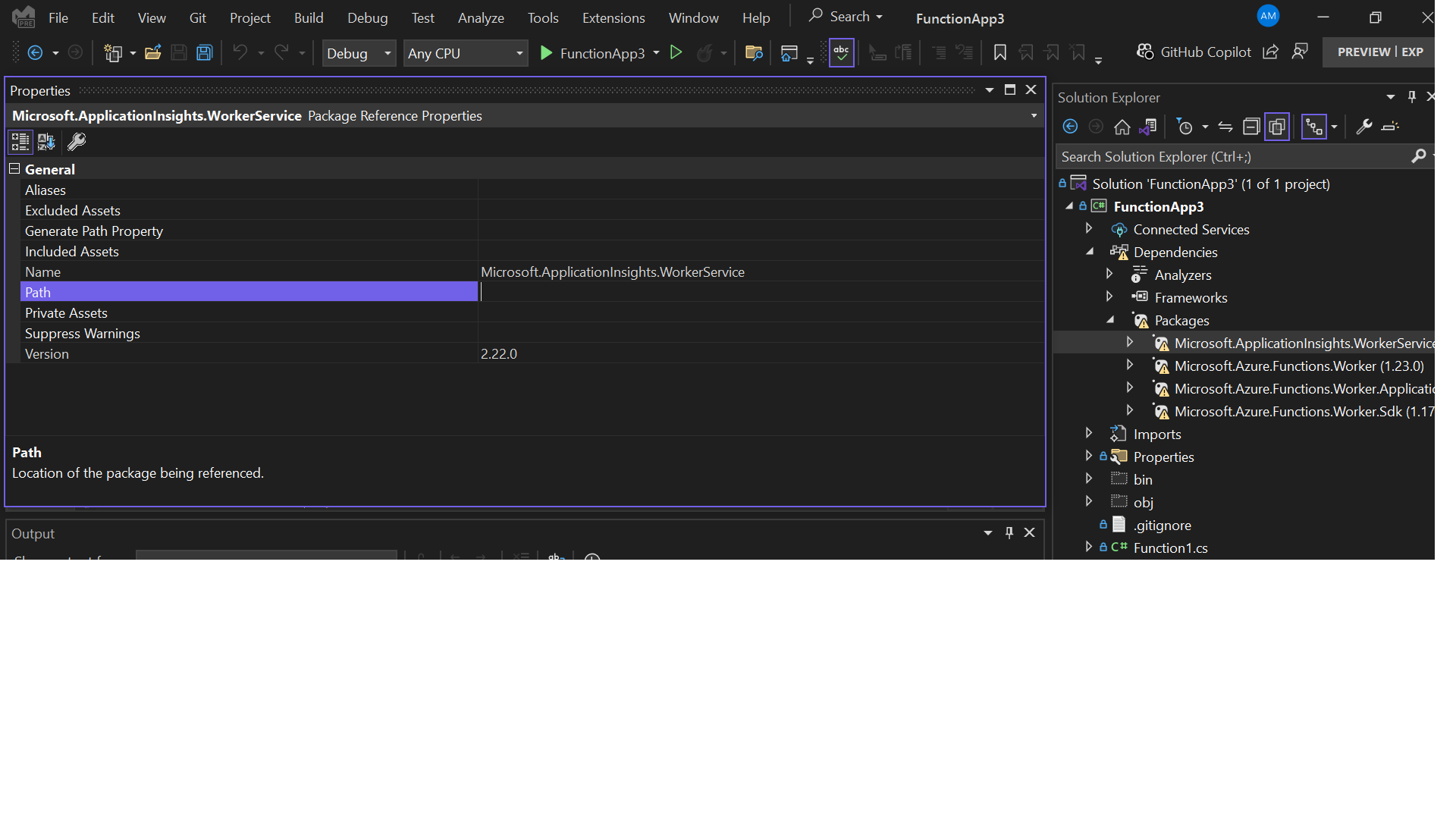Open Properties panel window position dropdown
This screenshot has height=819, width=1456.
[990, 89]
